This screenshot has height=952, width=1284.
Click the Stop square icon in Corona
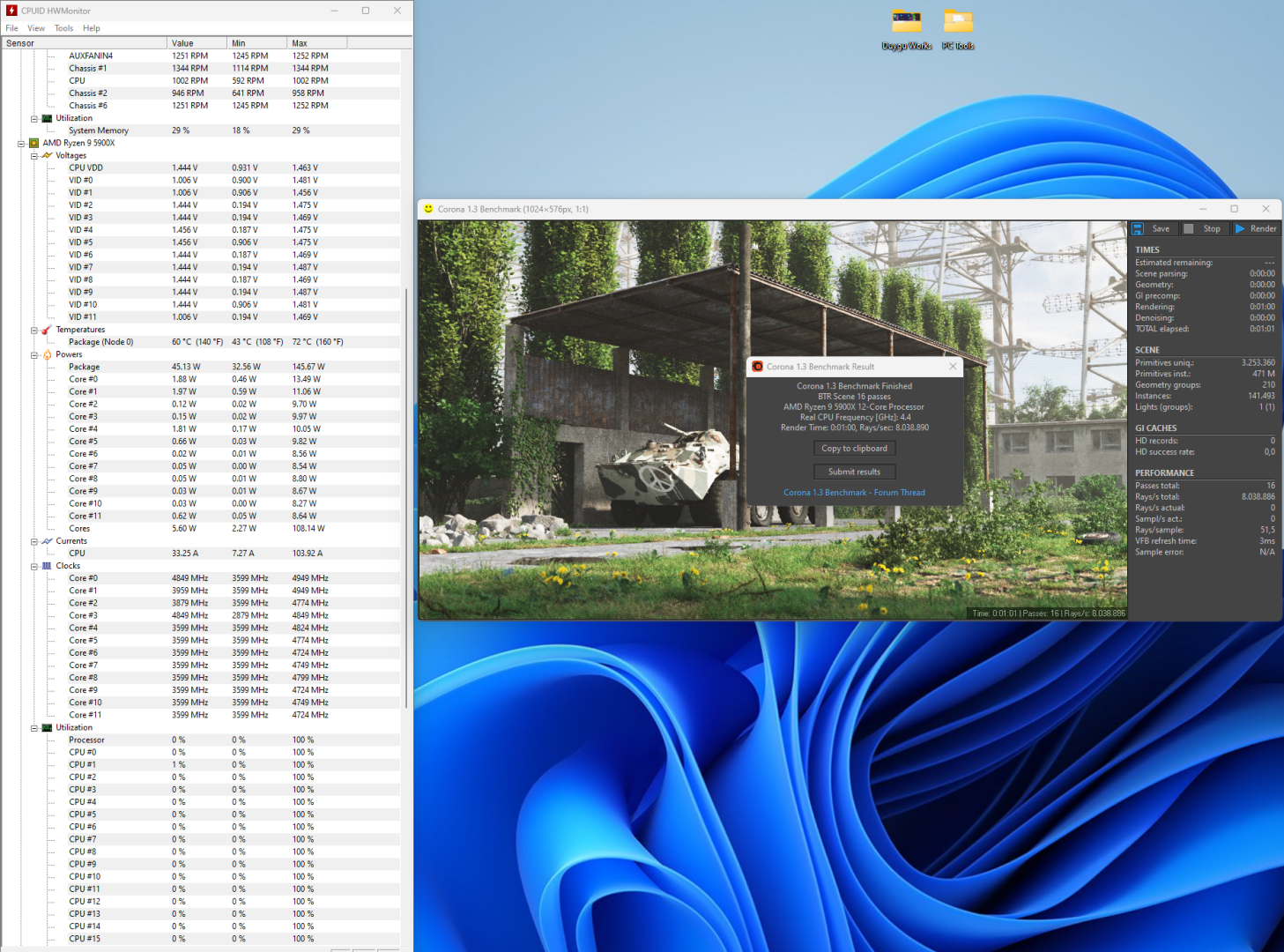coord(1188,228)
